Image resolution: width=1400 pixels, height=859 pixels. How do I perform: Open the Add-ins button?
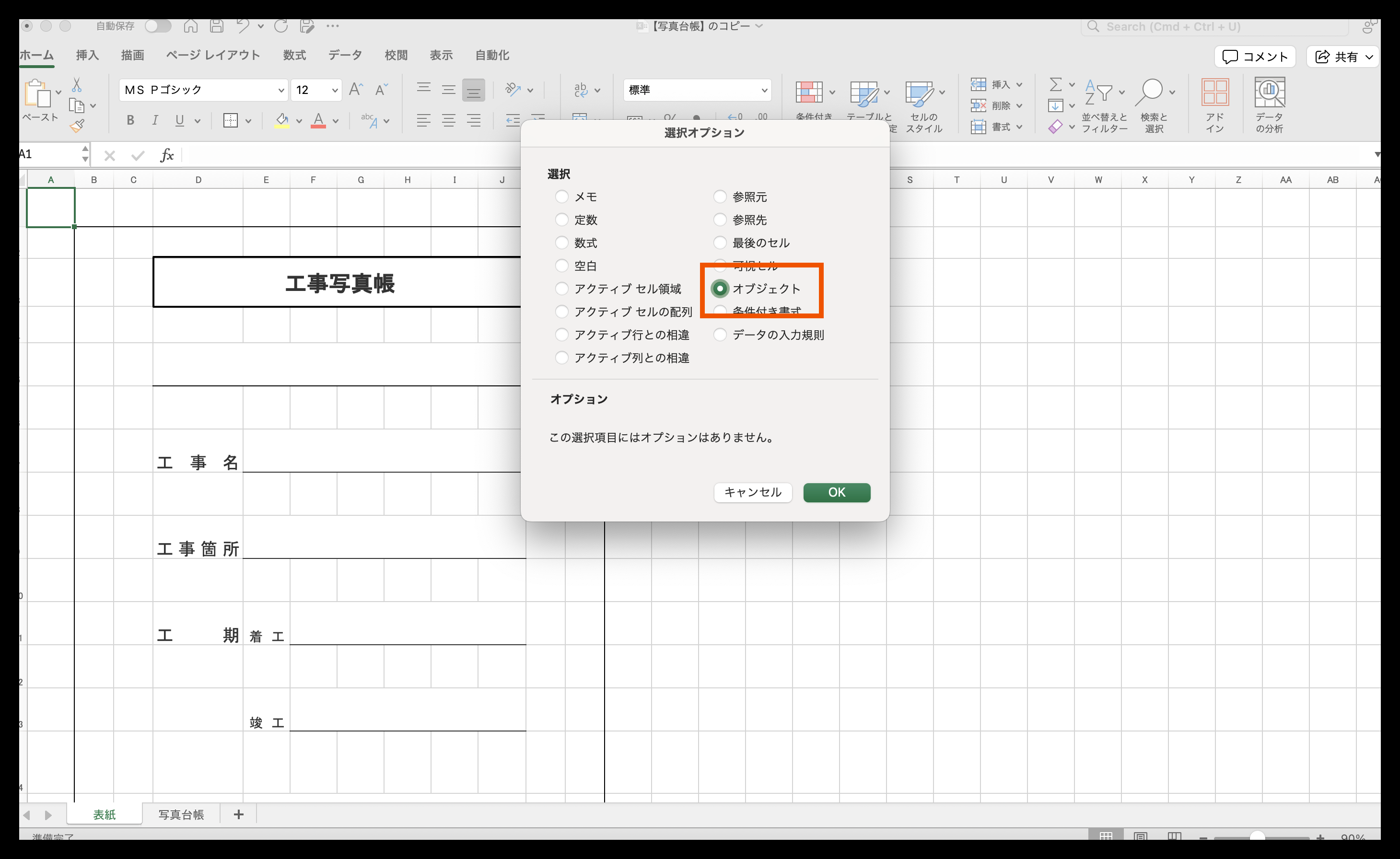(x=1215, y=105)
